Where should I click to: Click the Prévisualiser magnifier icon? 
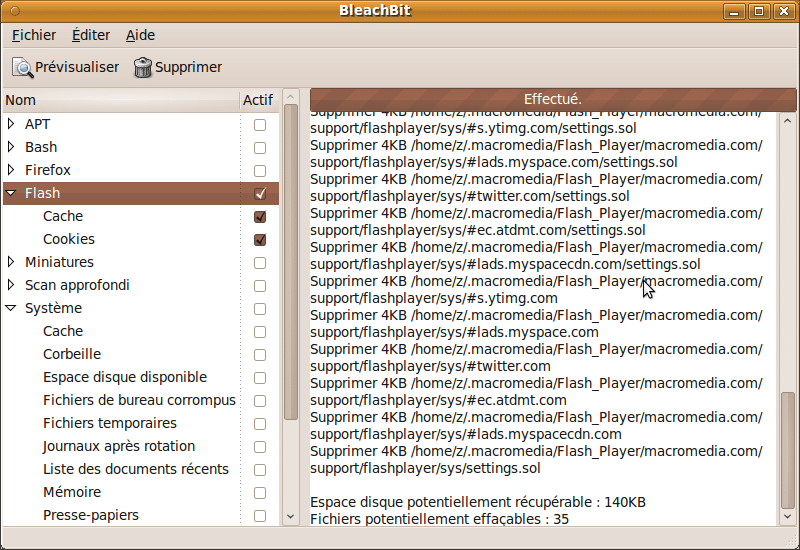click(22, 67)
